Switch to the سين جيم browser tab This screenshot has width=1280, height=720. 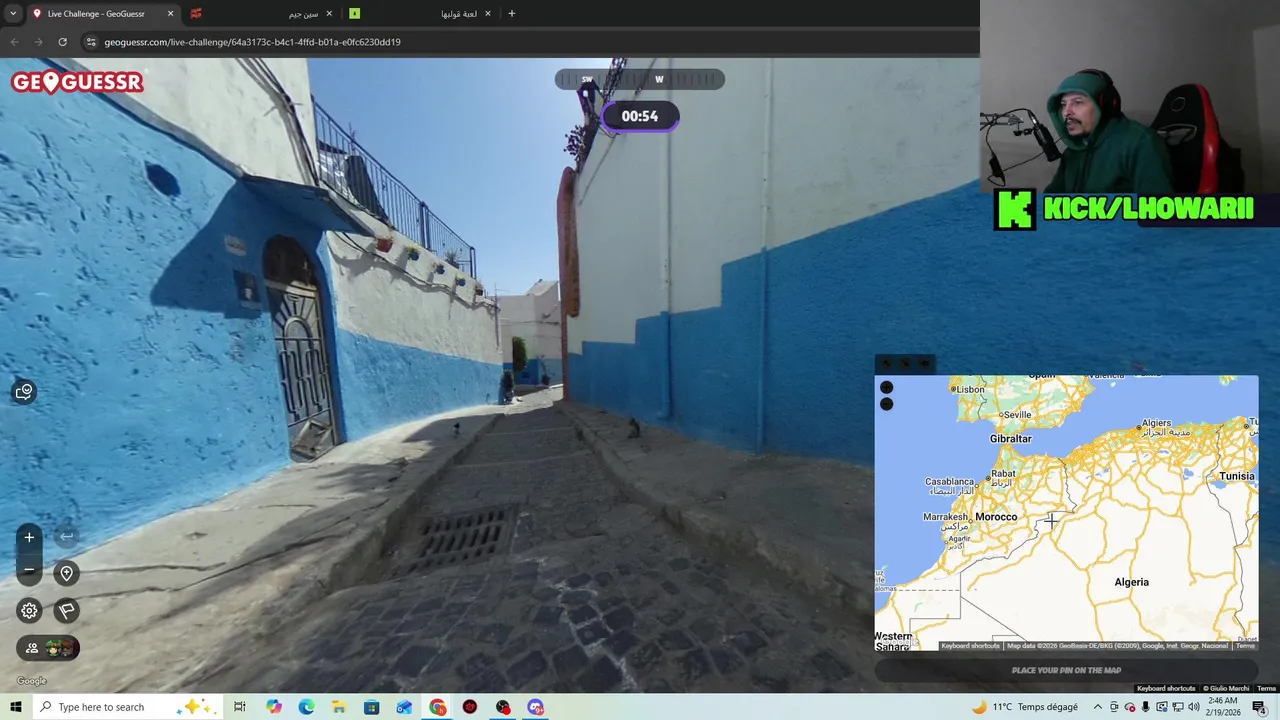point(260,14)
